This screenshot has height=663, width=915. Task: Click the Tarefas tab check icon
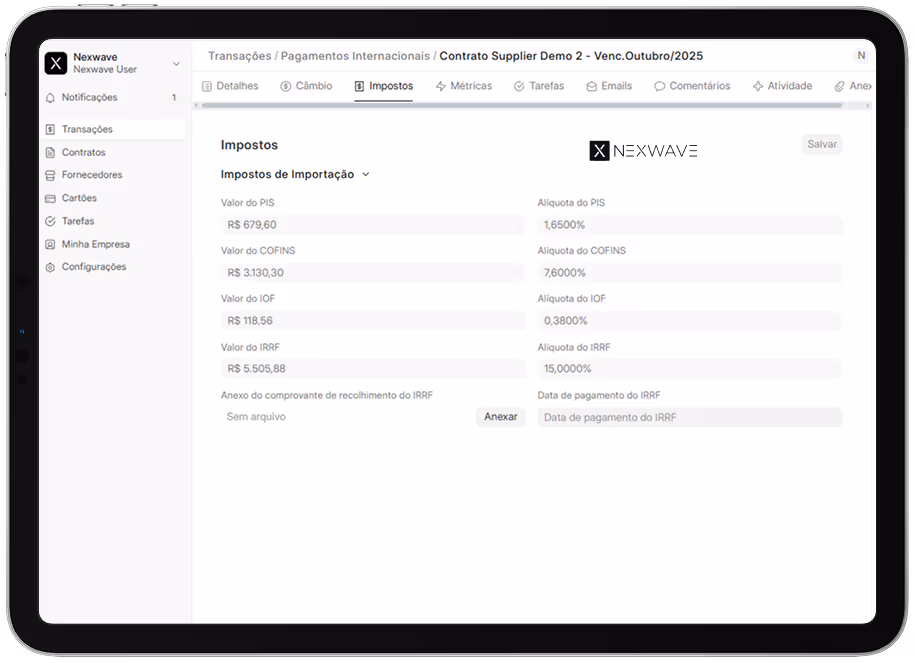pos(519,86)
